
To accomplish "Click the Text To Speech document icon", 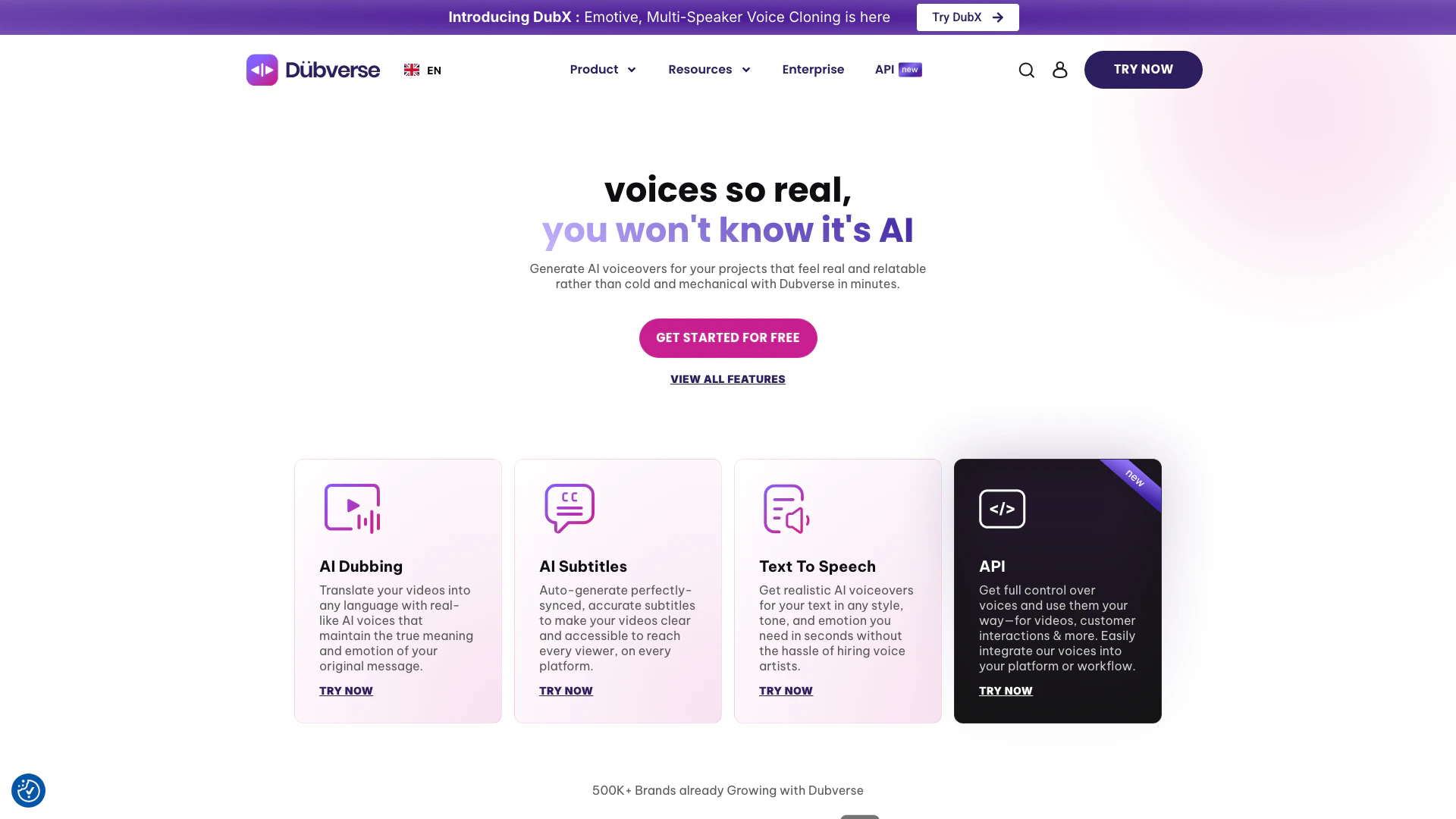I will (x=786, y=509).
